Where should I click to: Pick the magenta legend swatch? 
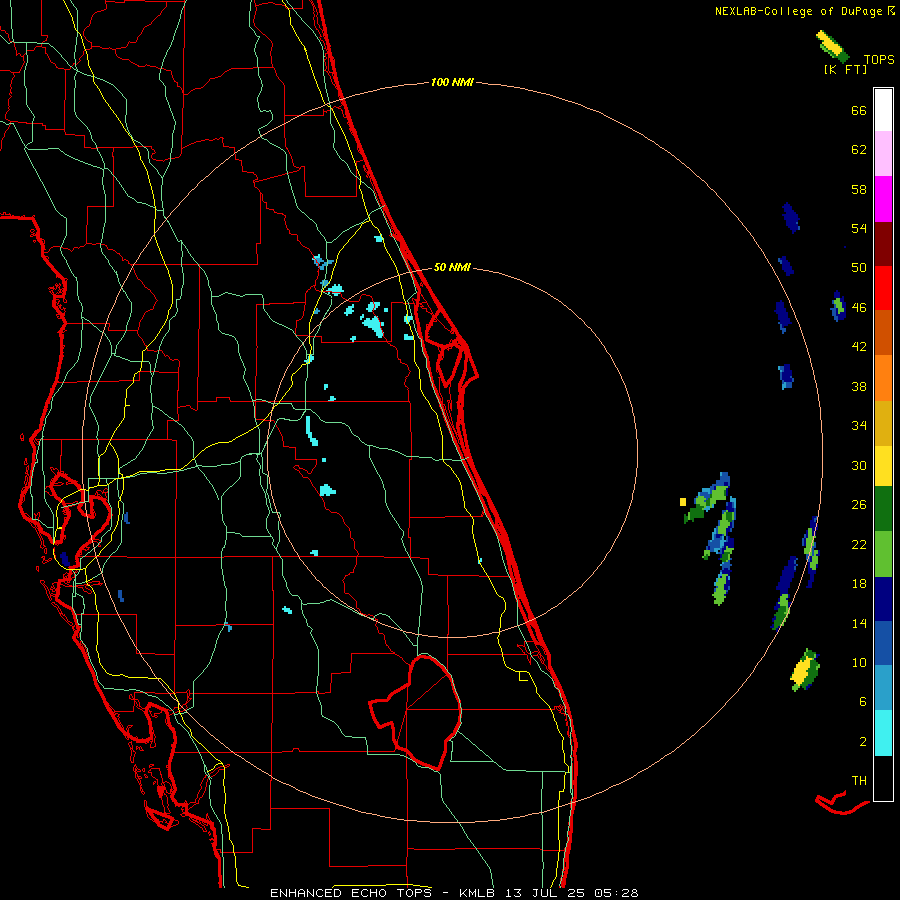[883, 199]
